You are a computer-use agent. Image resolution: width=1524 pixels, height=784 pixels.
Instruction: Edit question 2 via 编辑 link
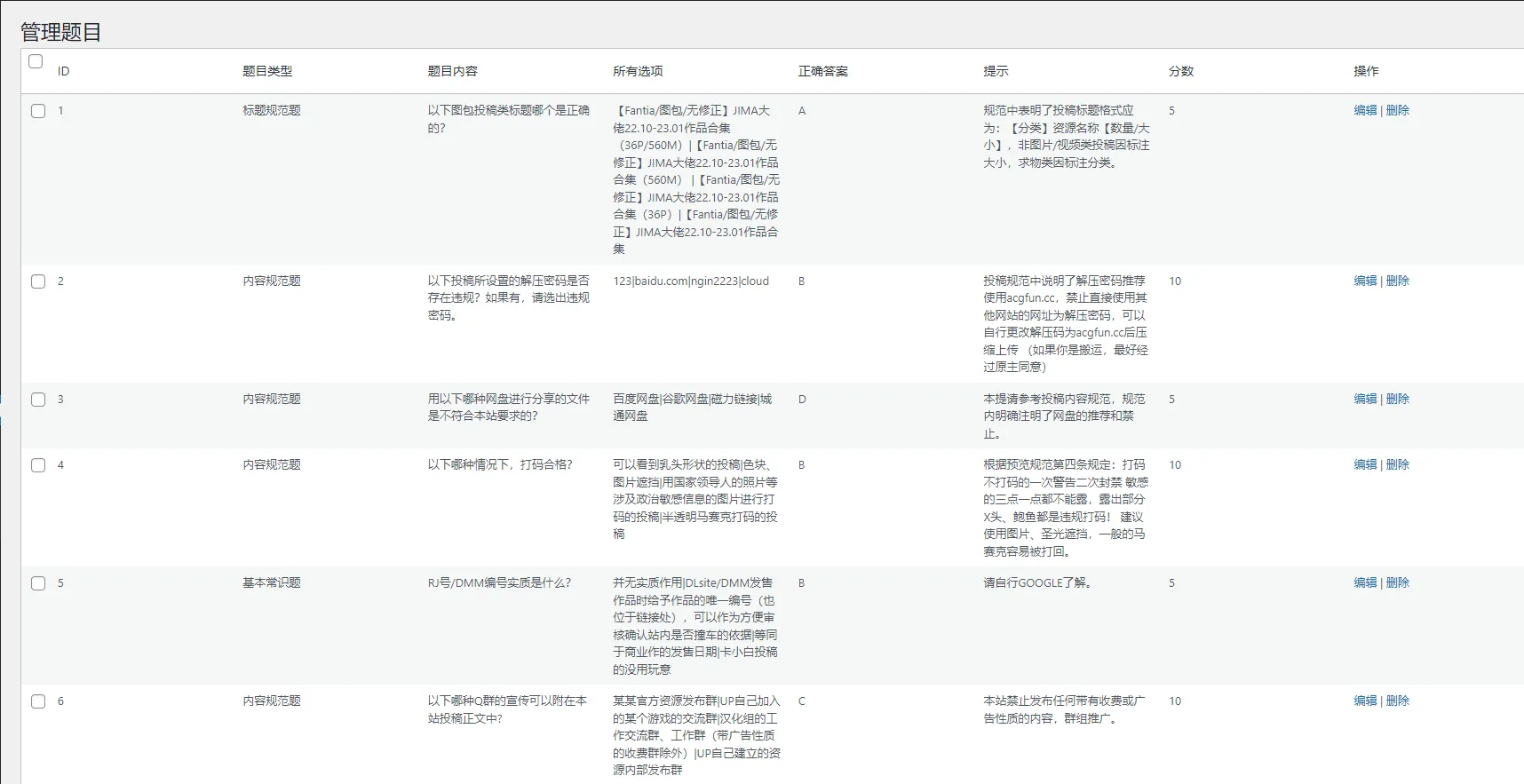pos(1365,281)
